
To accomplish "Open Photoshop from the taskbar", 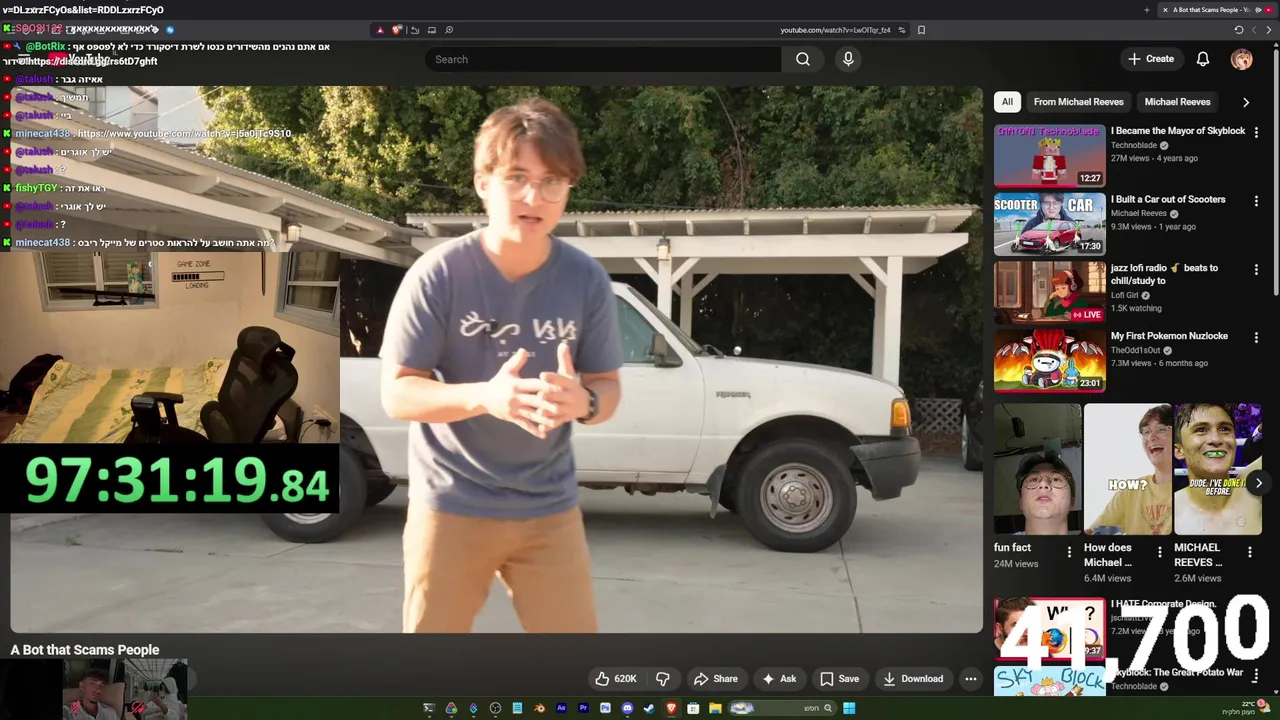I will pos(605,708).
